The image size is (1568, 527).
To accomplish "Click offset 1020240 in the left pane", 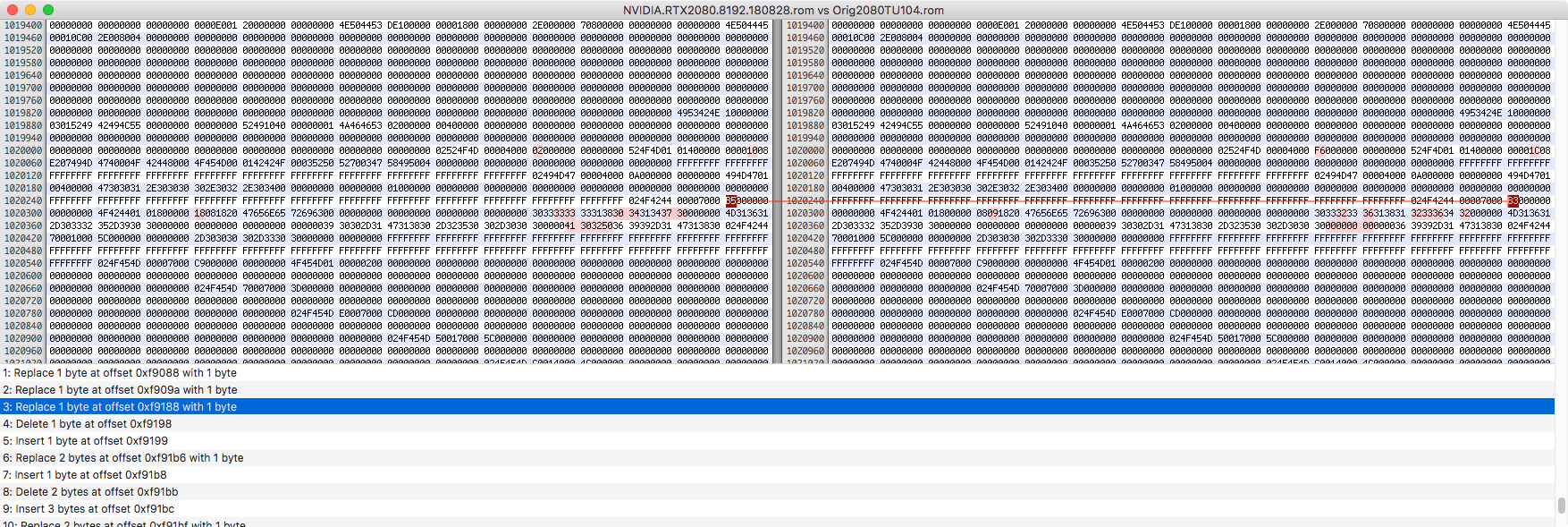I will [23, 200].
